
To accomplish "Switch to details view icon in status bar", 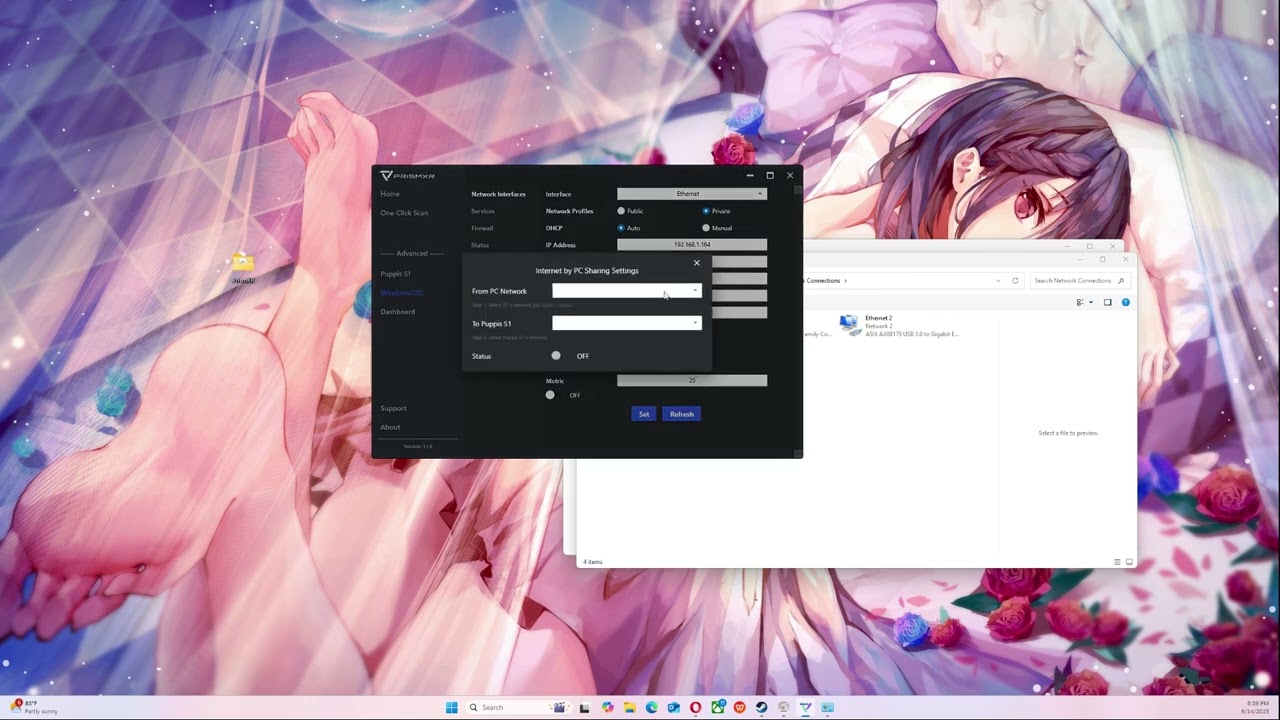I will pyautogui.click(x=1117, y=562).
